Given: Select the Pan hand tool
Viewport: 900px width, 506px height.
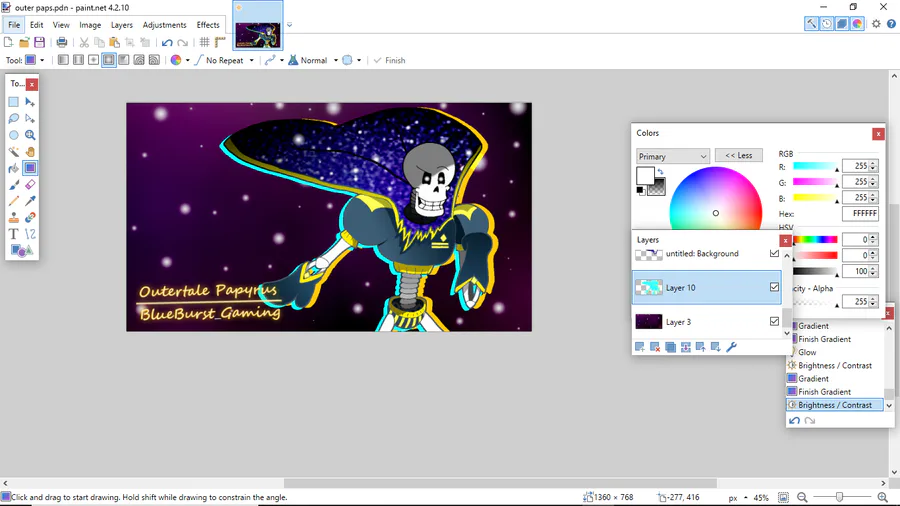Looking at the screenshot, I should coord(30,151).
